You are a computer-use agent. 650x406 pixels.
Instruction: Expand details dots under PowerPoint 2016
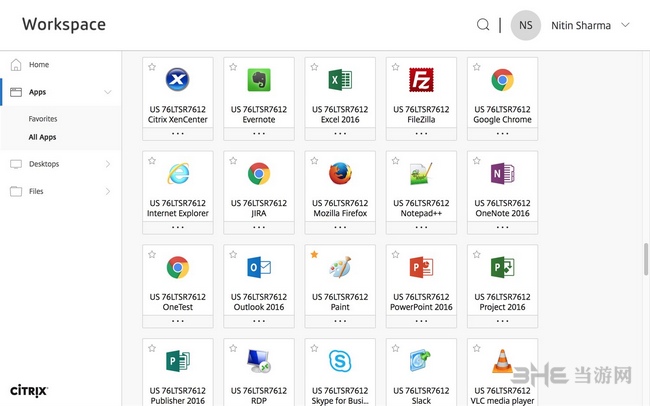[x=421, y=321]
